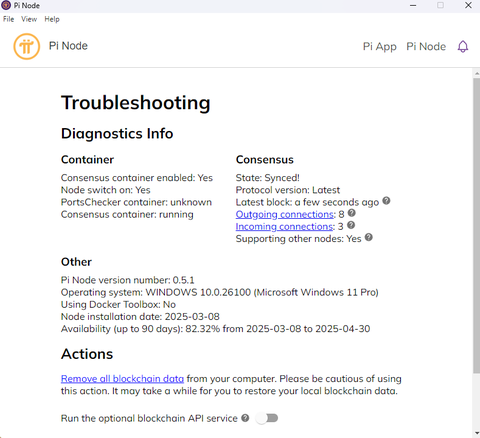Open the Incoming connections link
This screenshot has height=438, width=480.
click(x=284, y=227)
